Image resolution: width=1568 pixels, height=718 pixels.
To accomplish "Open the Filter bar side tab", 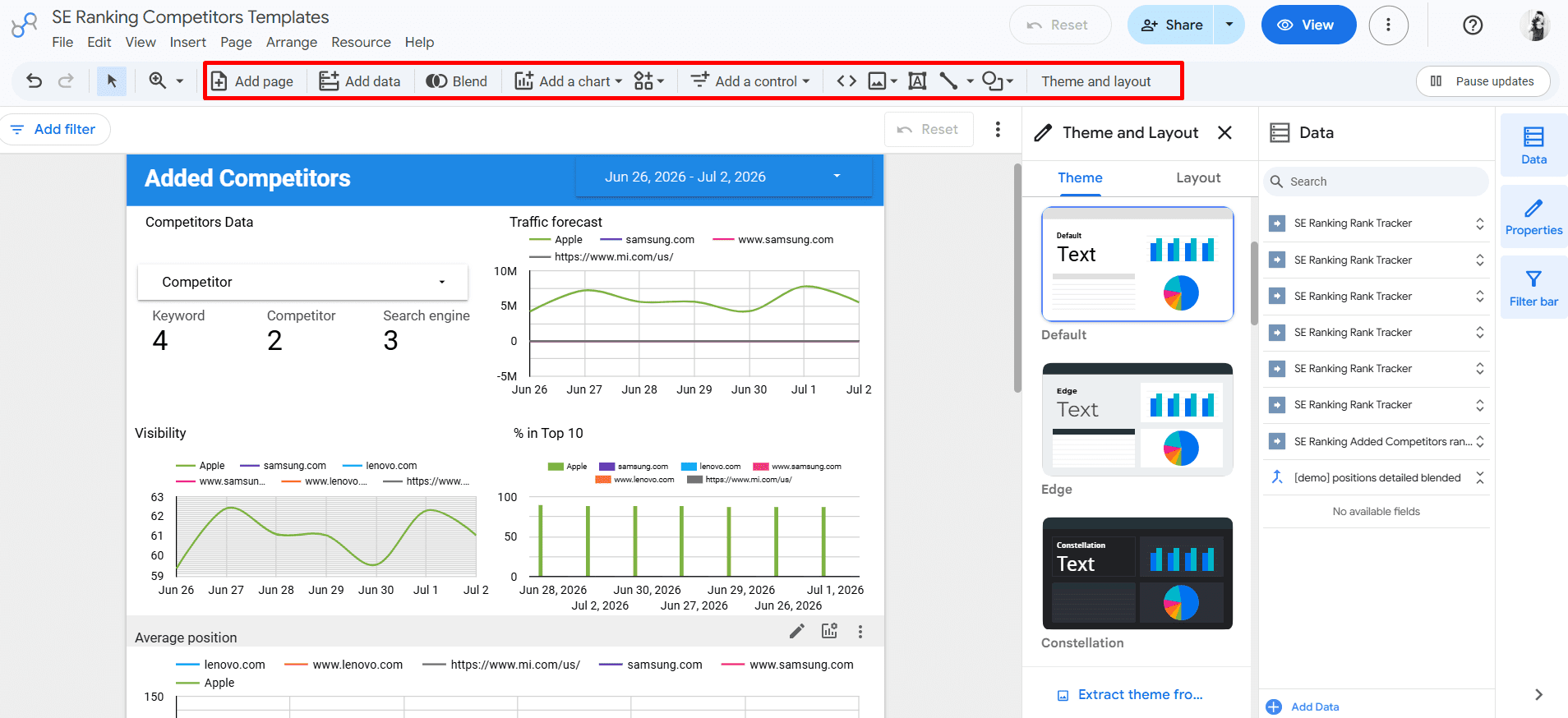I will 1533,288.
